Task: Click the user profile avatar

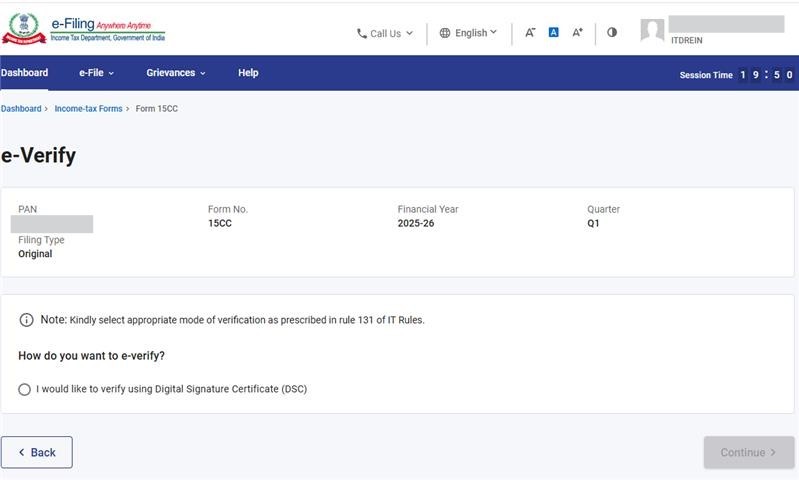Action: click(x=652, y=31)
